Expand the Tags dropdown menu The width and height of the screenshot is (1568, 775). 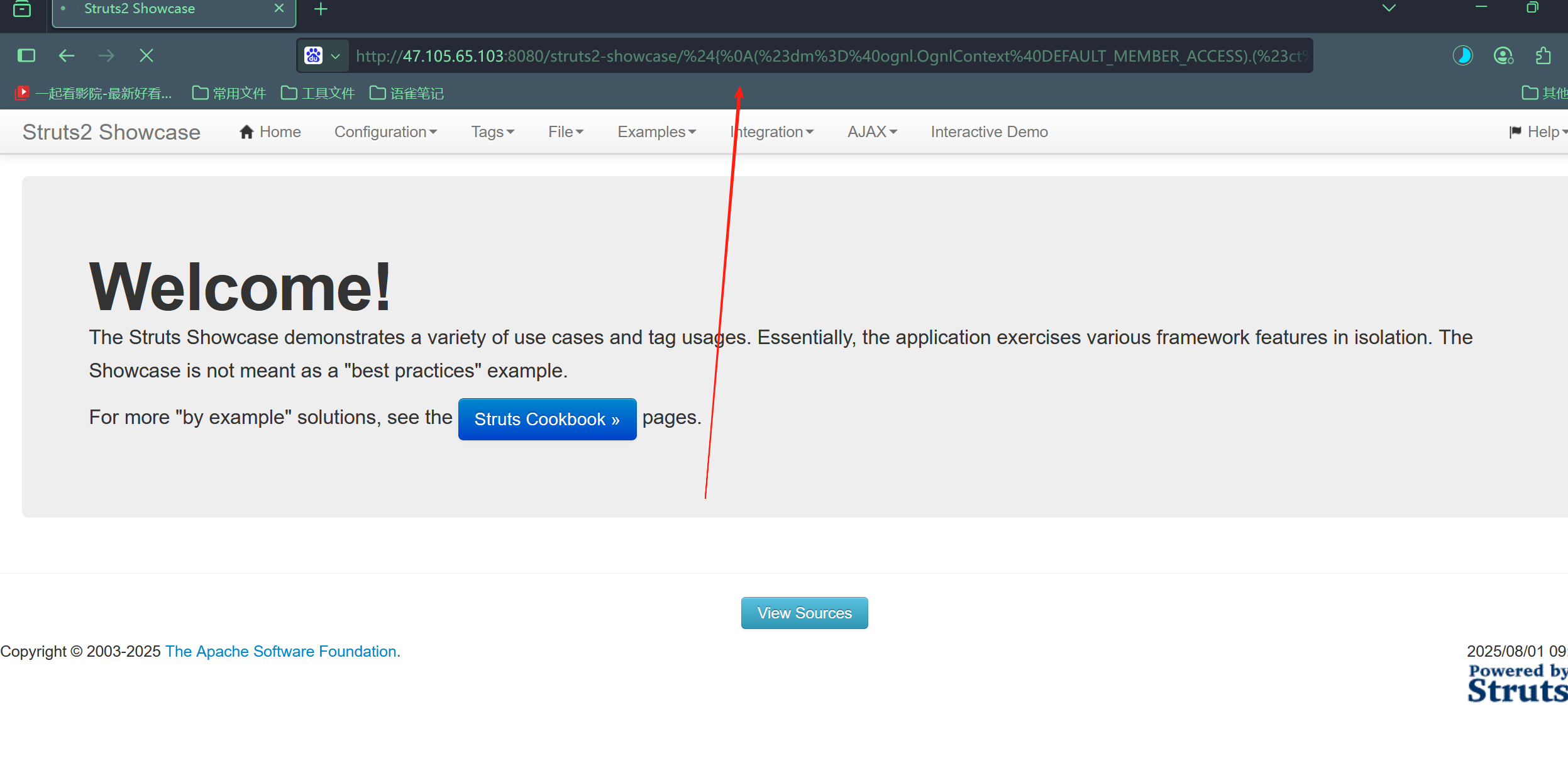point(493,132)
